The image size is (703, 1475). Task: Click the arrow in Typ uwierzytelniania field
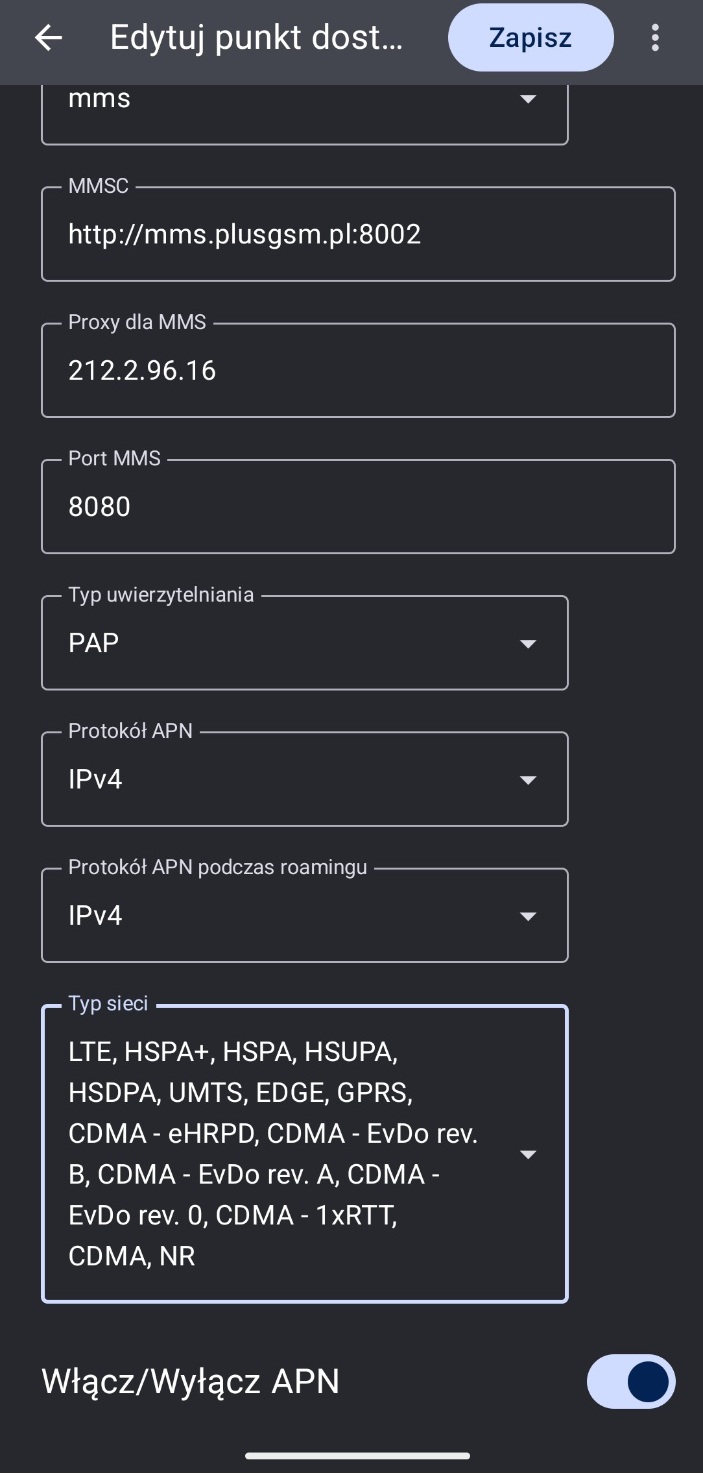coord(528,644)
